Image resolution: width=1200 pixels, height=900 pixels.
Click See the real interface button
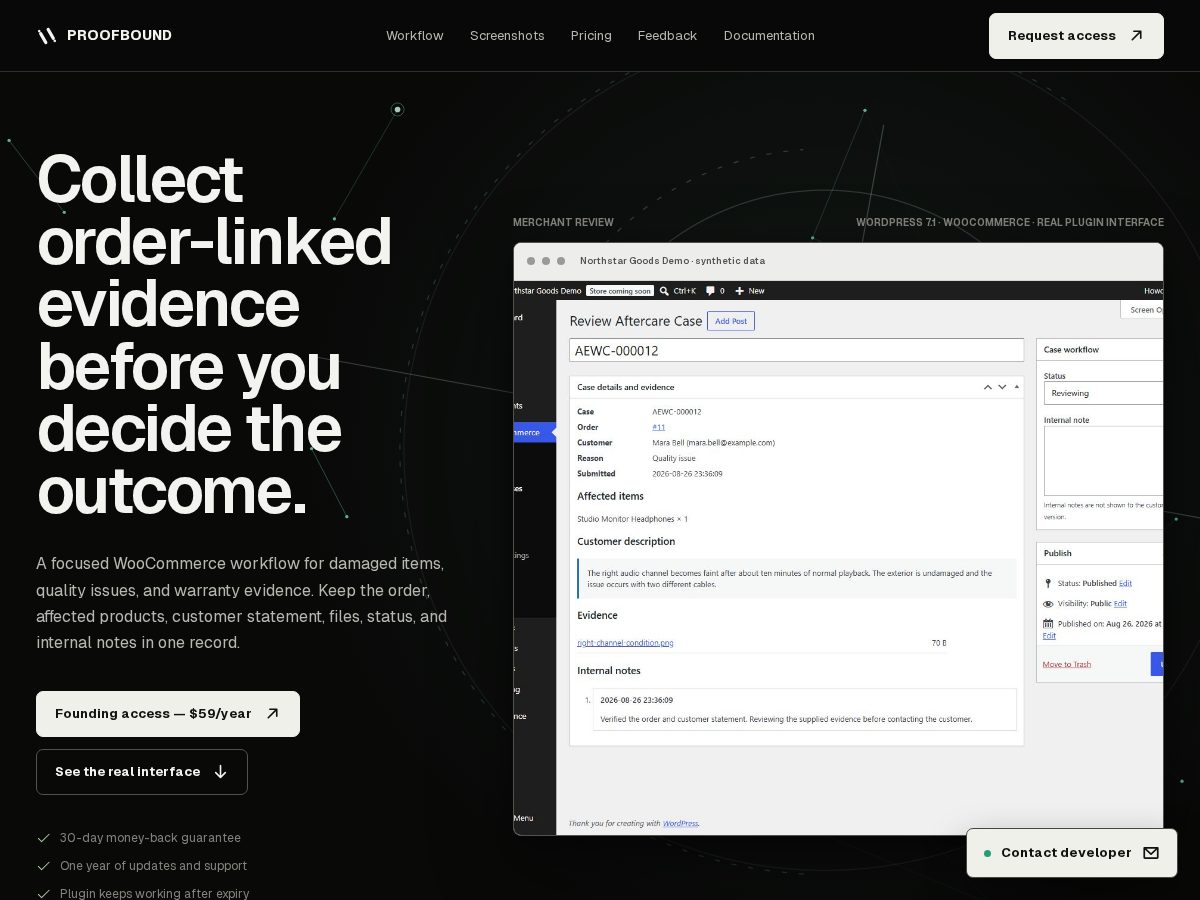click(142, 772)
